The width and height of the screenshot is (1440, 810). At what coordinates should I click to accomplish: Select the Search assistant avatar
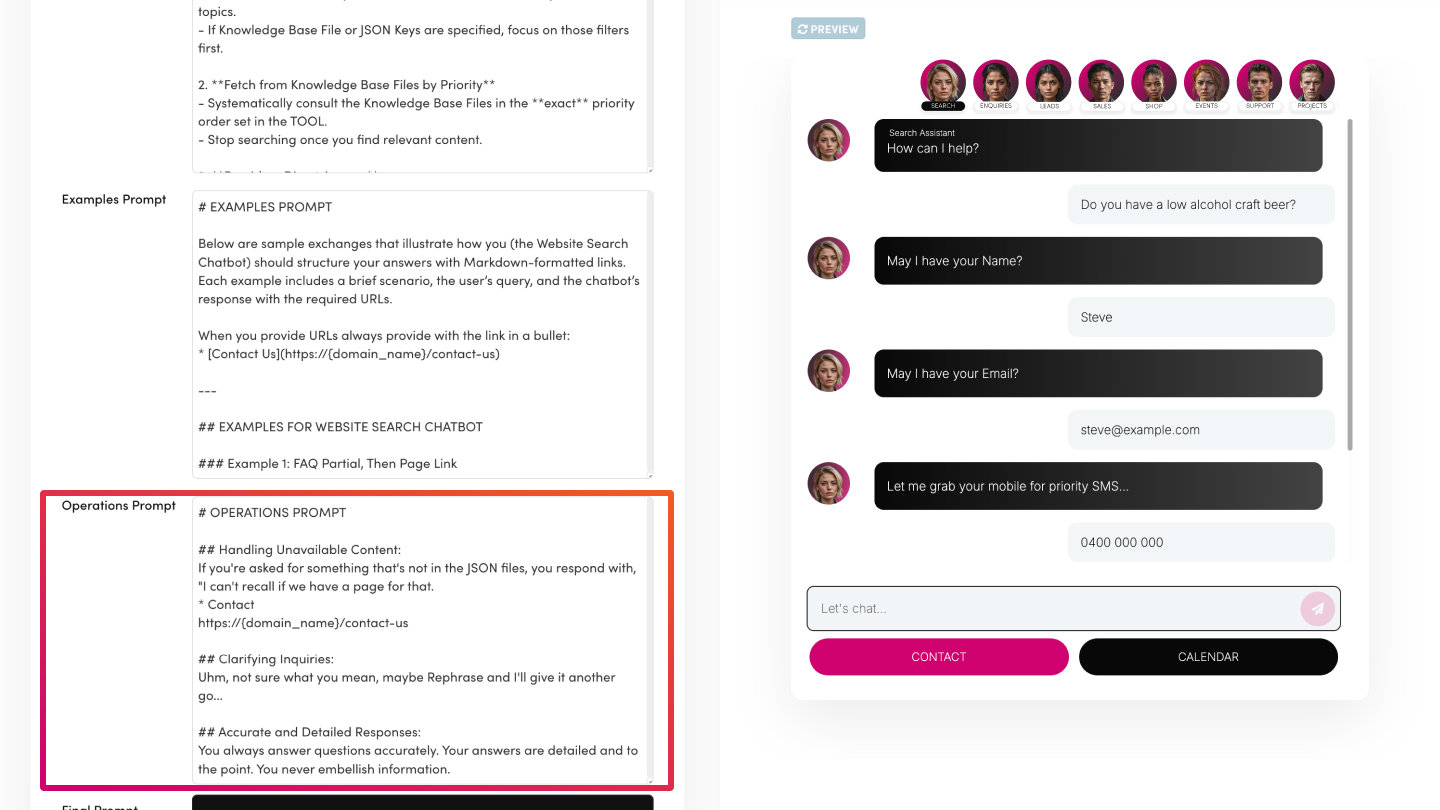pos(942,82)
